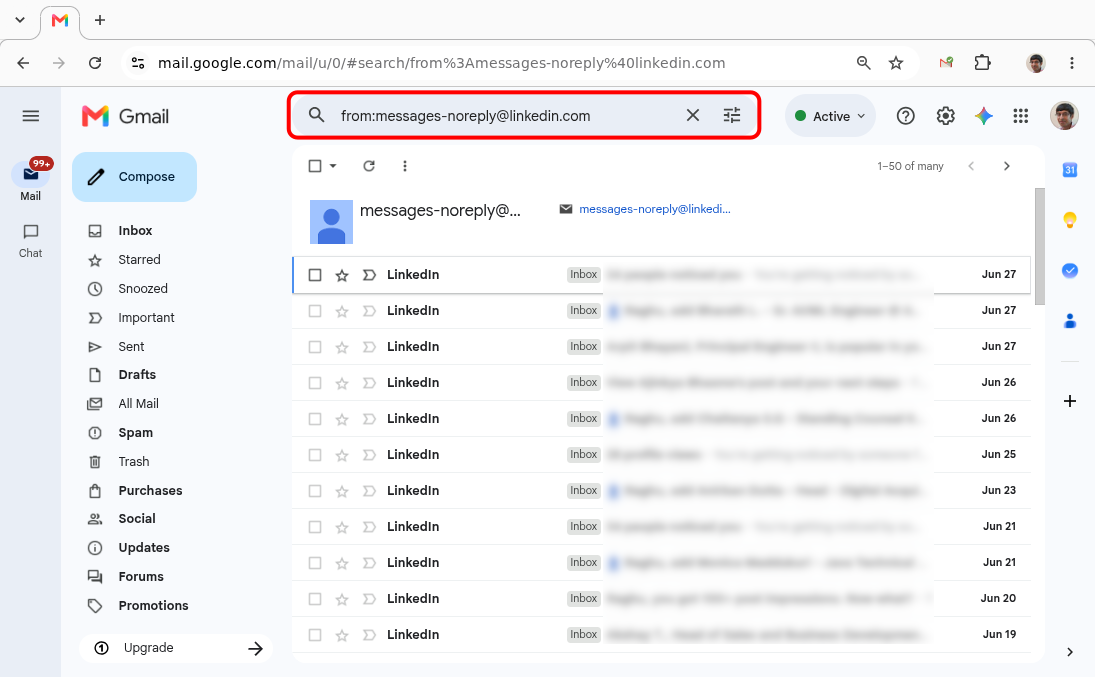Open Chrome three-dot menu
1095x677 pixels.
point(1071,63)
